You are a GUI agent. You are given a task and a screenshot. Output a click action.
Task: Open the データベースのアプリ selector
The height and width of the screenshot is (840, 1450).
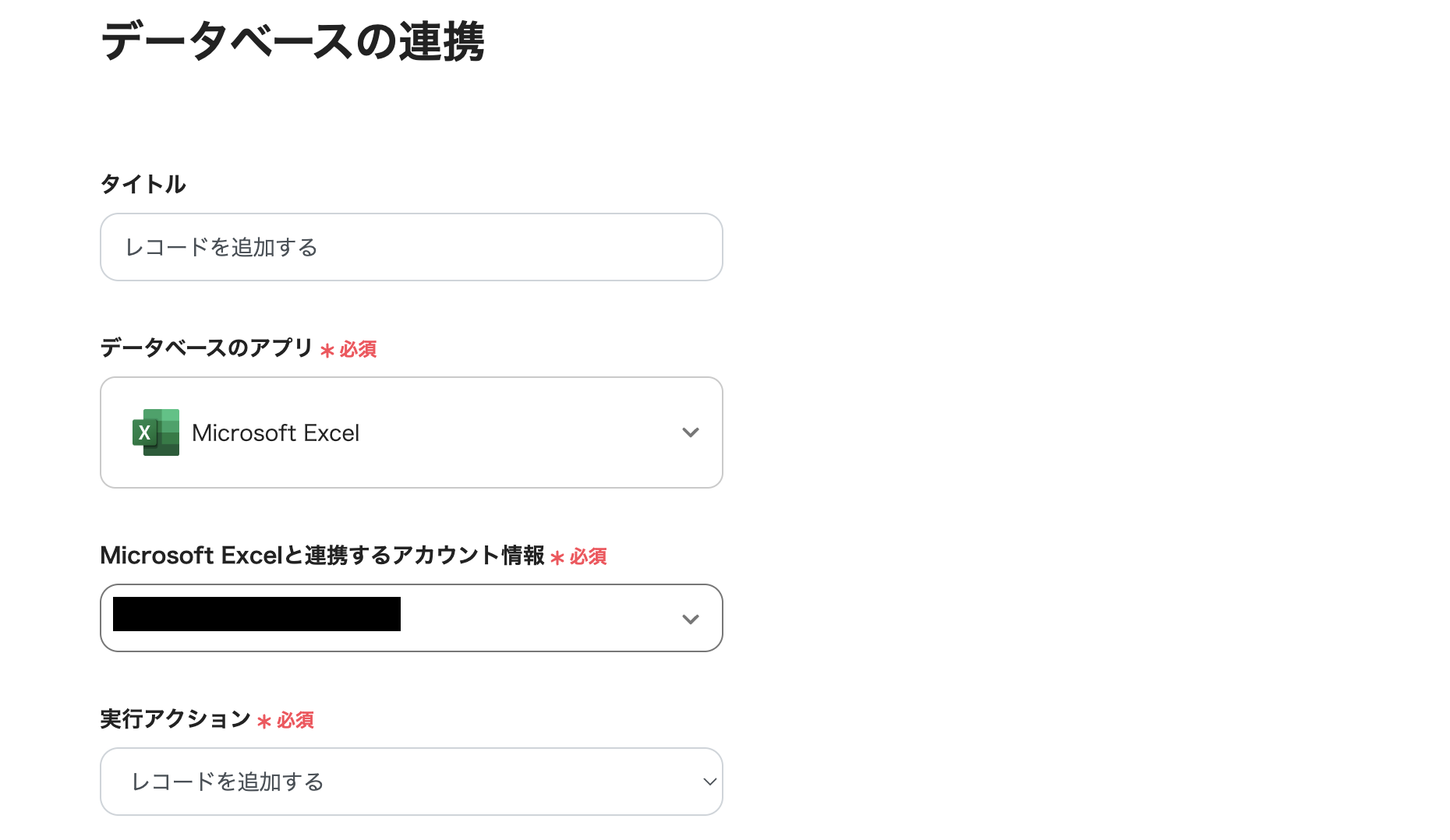pos(411,432)
